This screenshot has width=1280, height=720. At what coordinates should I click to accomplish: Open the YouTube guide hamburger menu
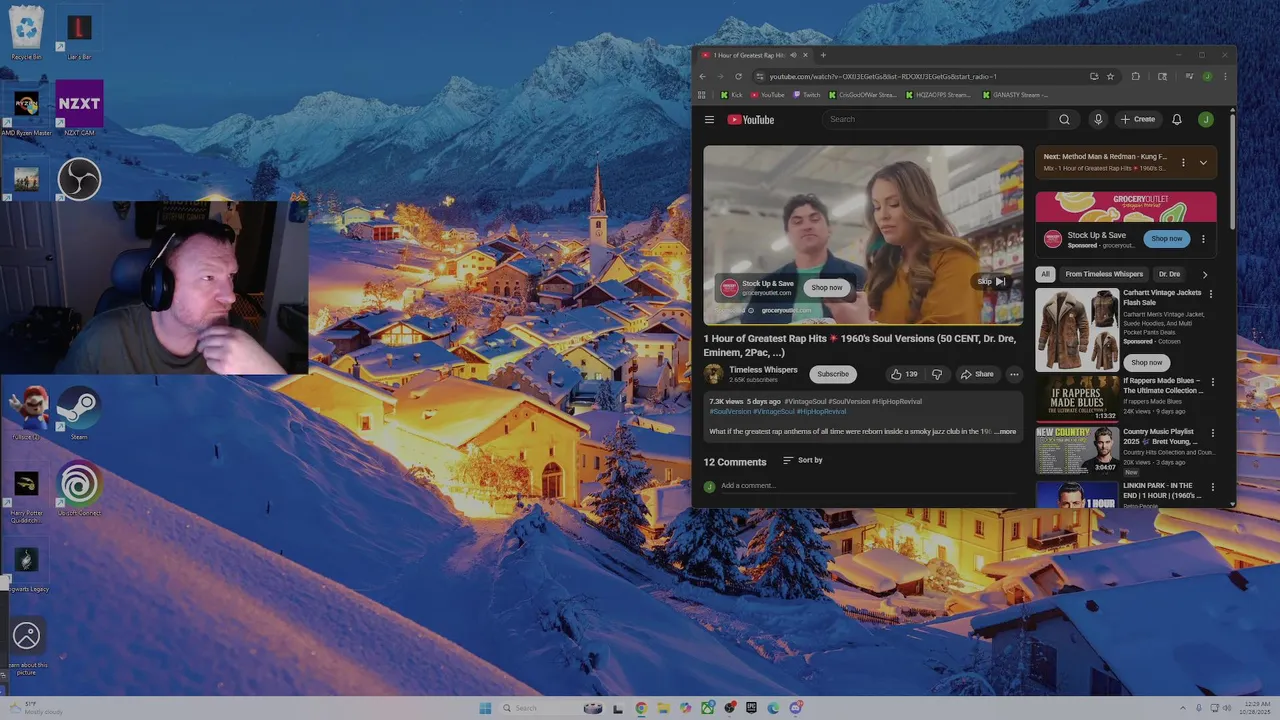pos(709,120)
